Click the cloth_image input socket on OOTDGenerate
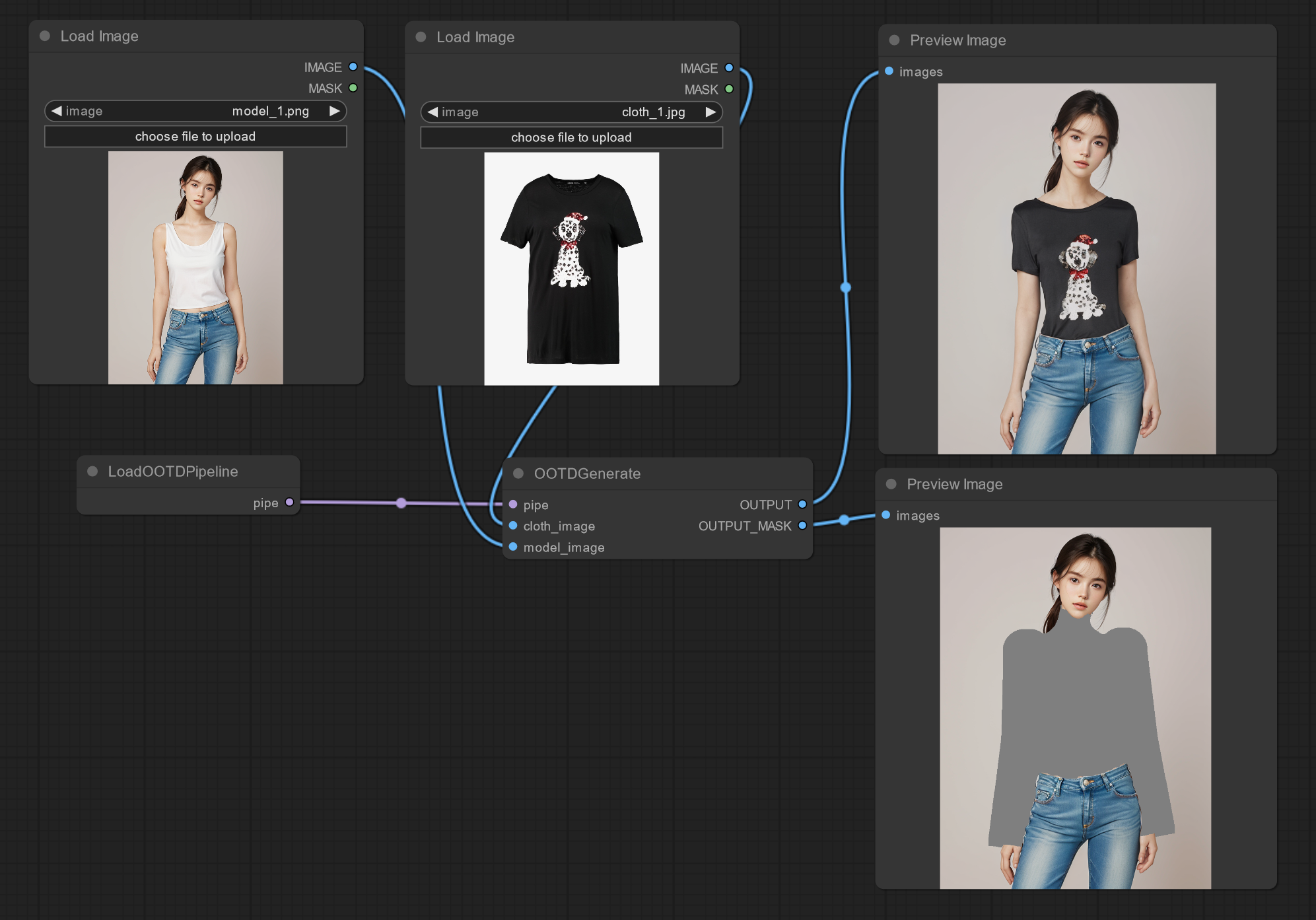The image size is (1316, 920). tap(513, 526)
